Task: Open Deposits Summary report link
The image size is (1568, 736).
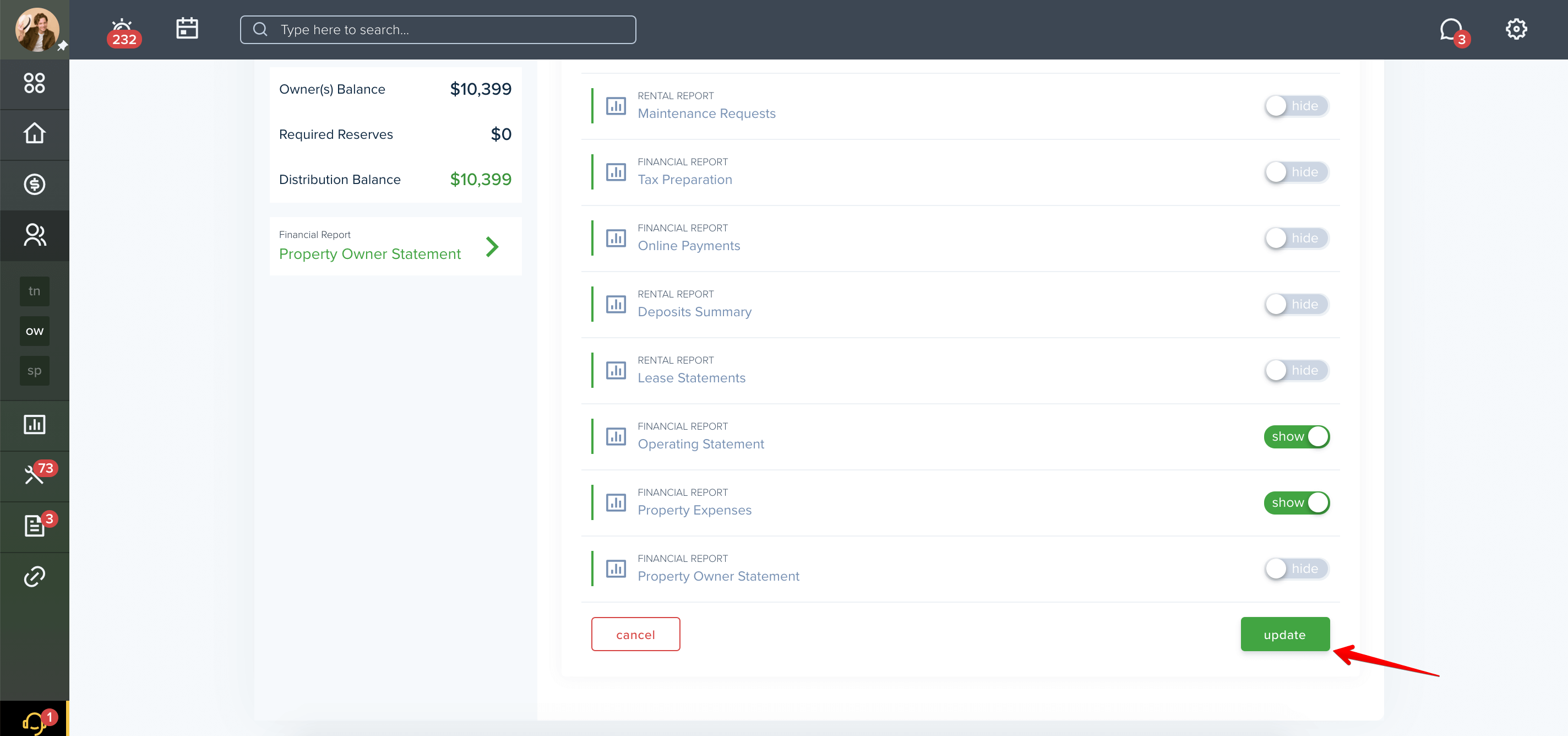Action: (x=694, y=312)
